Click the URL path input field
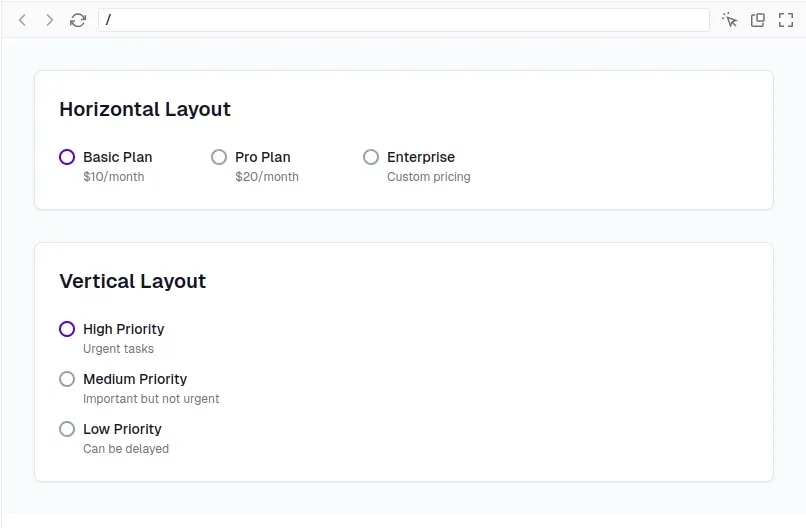 coord(404,20)
